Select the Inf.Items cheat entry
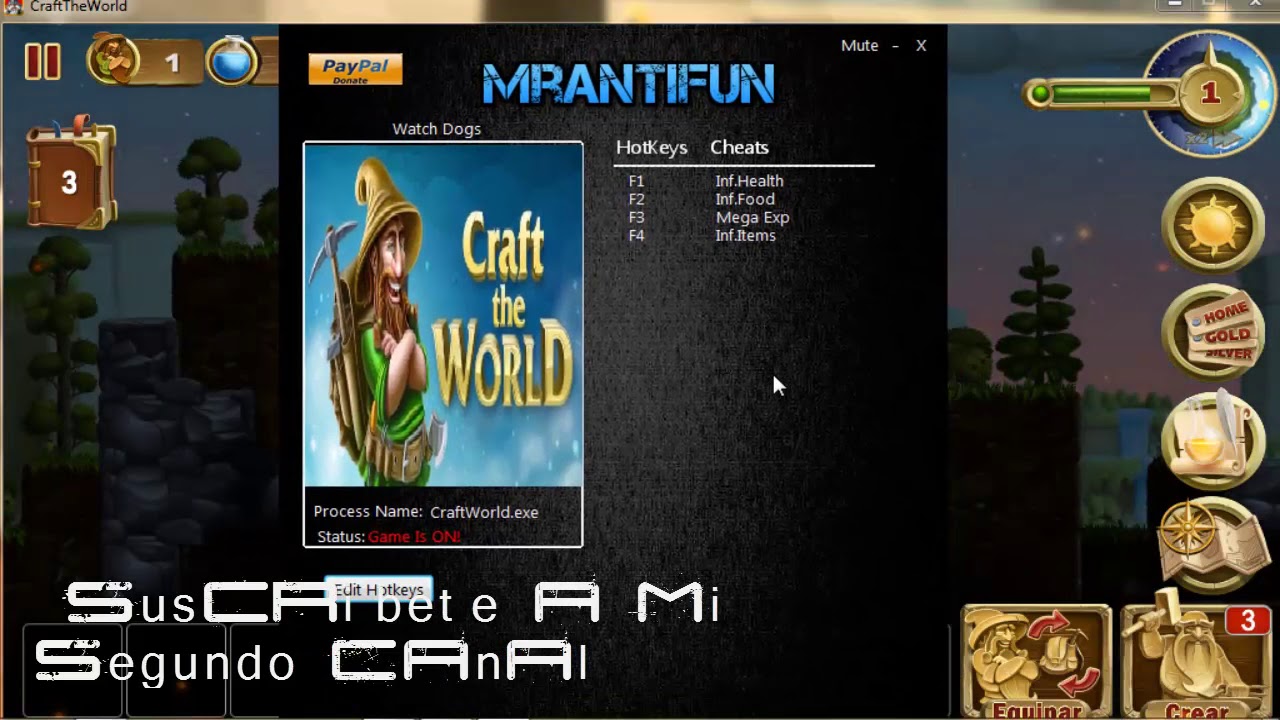This screenshot has height=720, width=1280. [x=745, y=236]
